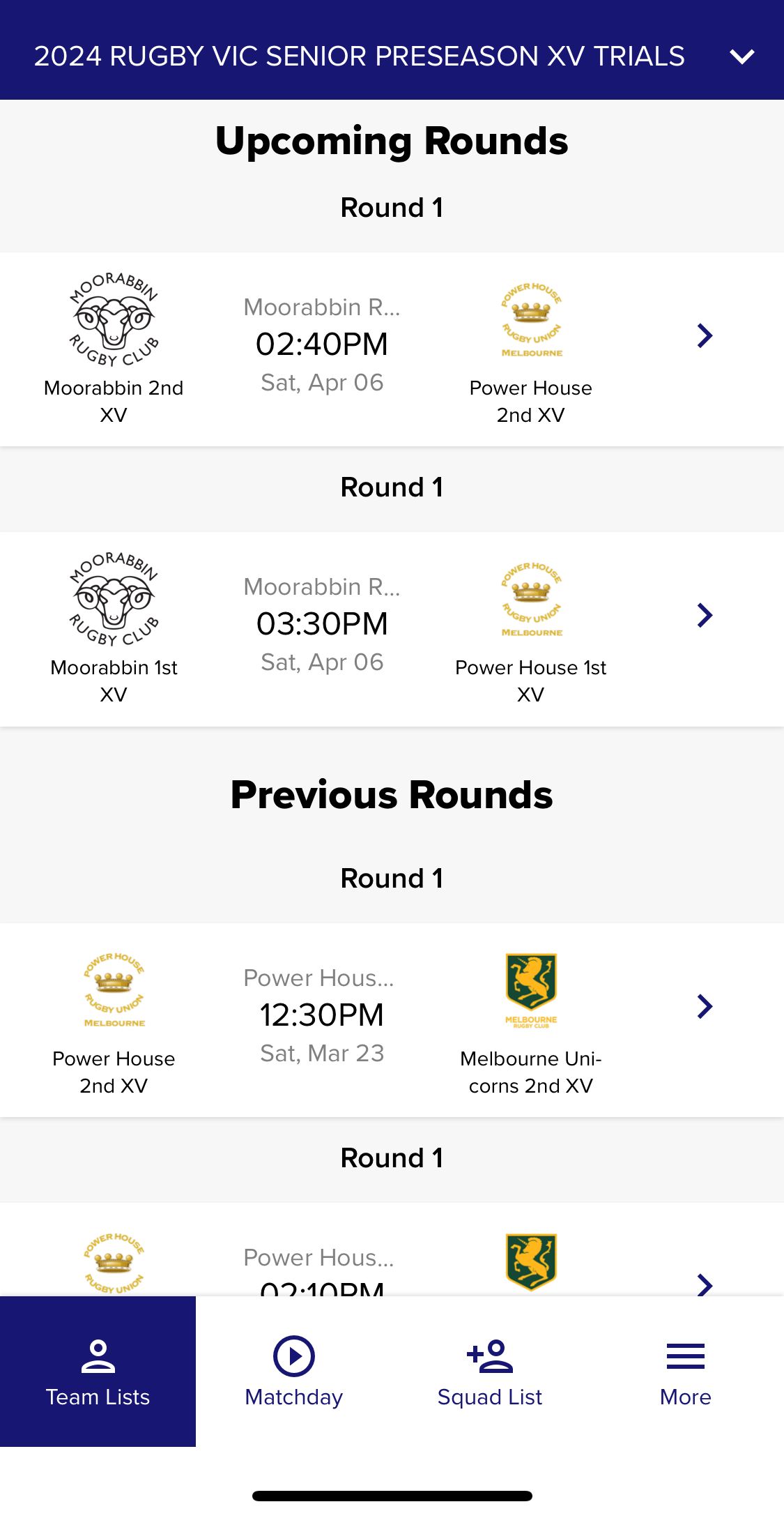Tap the Matchday play icon
This screenshot has width=784, height=1518.
(x=293, y=1356)
